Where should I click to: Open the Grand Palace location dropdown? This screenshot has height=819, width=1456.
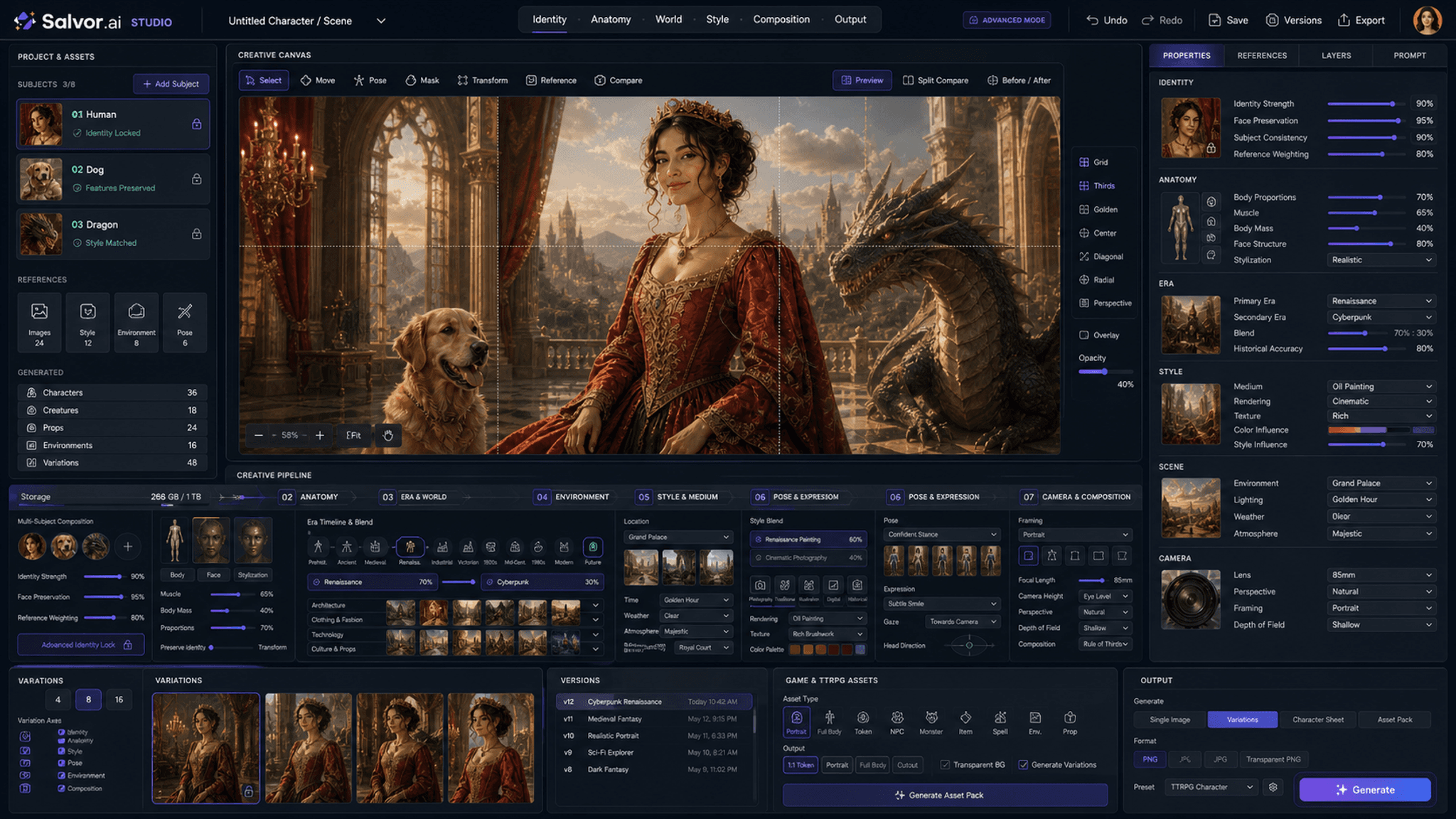(678, 537)
